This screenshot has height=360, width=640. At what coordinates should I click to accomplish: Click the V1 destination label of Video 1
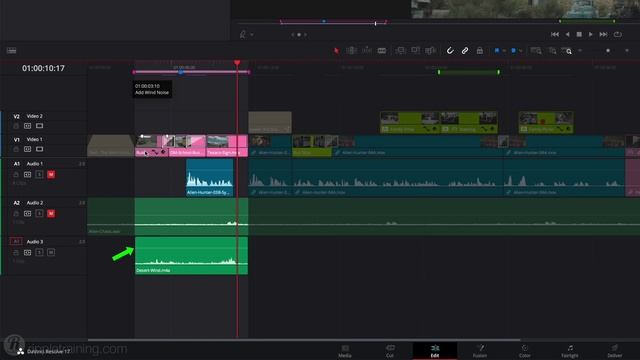pyautogui.click(x=16, y=140)
